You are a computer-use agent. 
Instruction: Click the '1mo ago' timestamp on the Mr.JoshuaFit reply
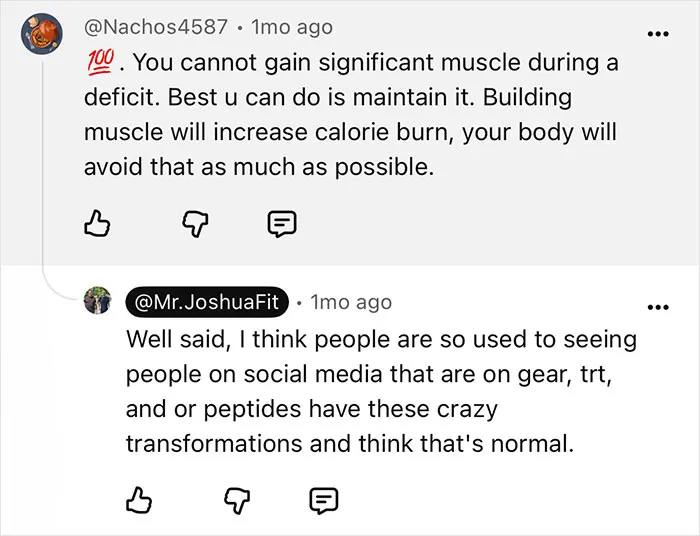[351, 302]
